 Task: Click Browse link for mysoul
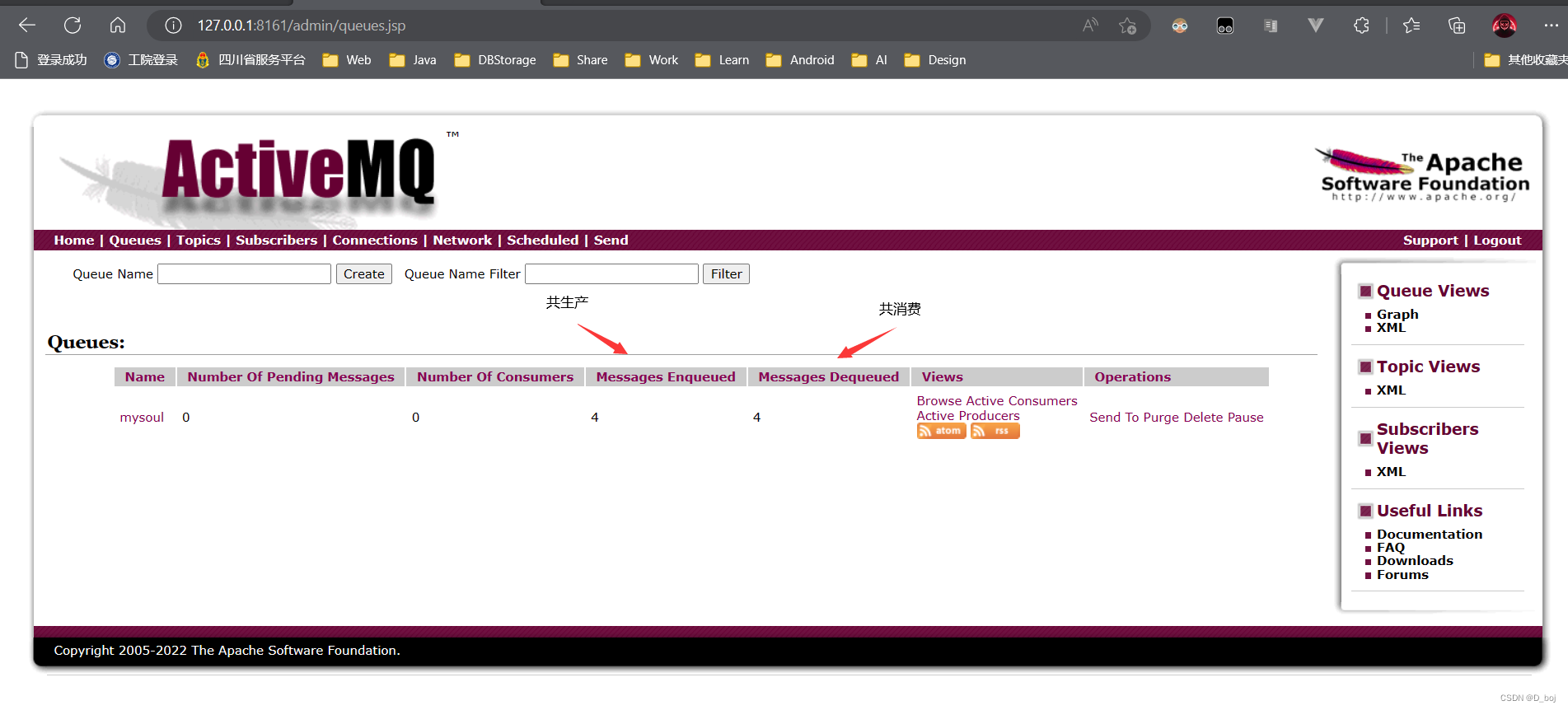939,400
